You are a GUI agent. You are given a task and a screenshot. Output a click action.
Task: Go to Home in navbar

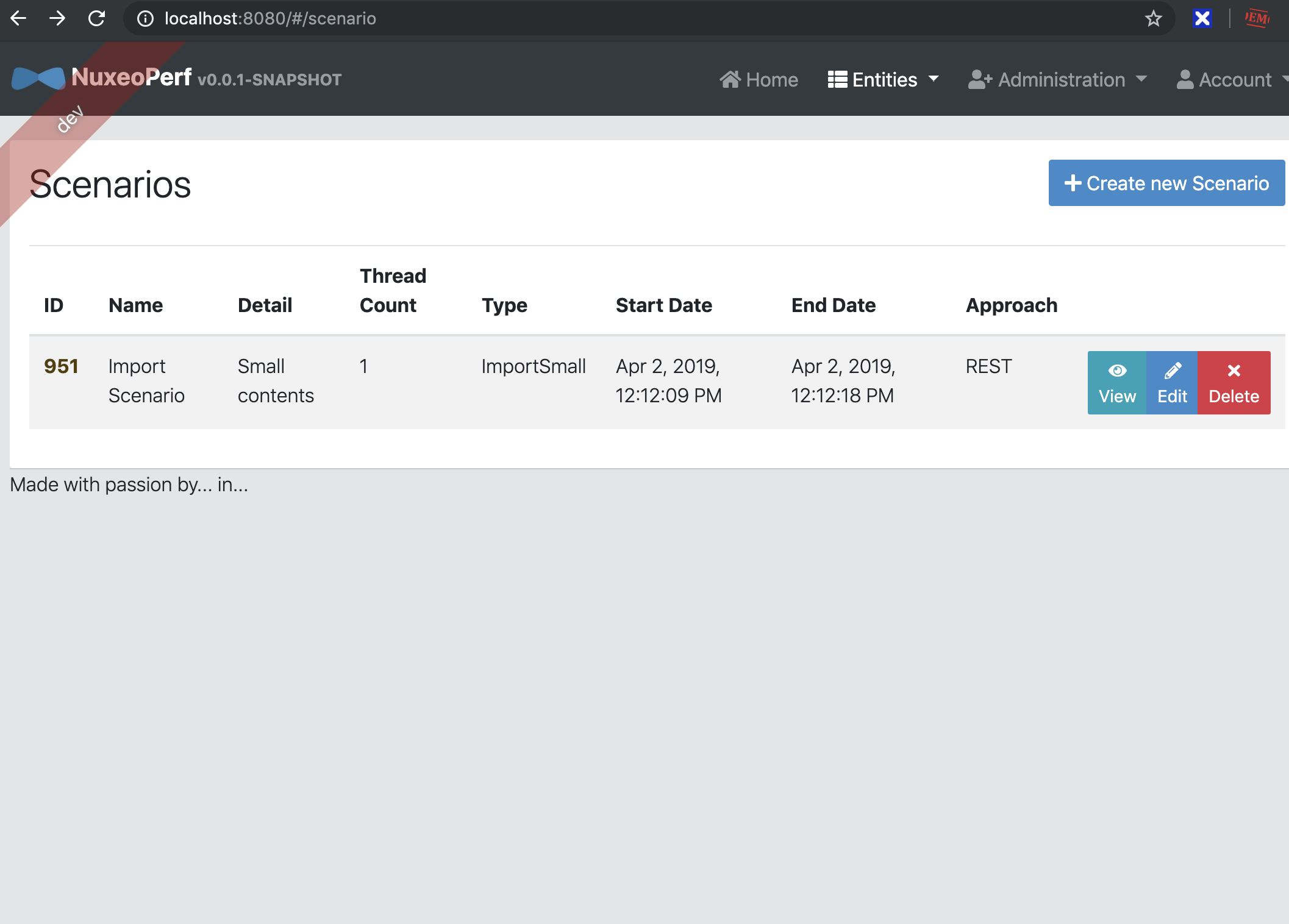tap(759, 79)
